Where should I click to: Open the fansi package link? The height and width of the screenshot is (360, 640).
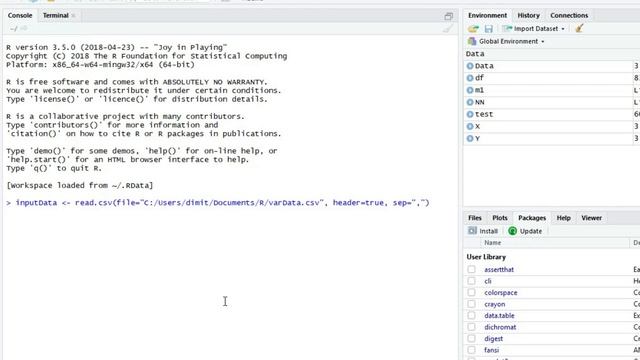click(x=491, y=350)
